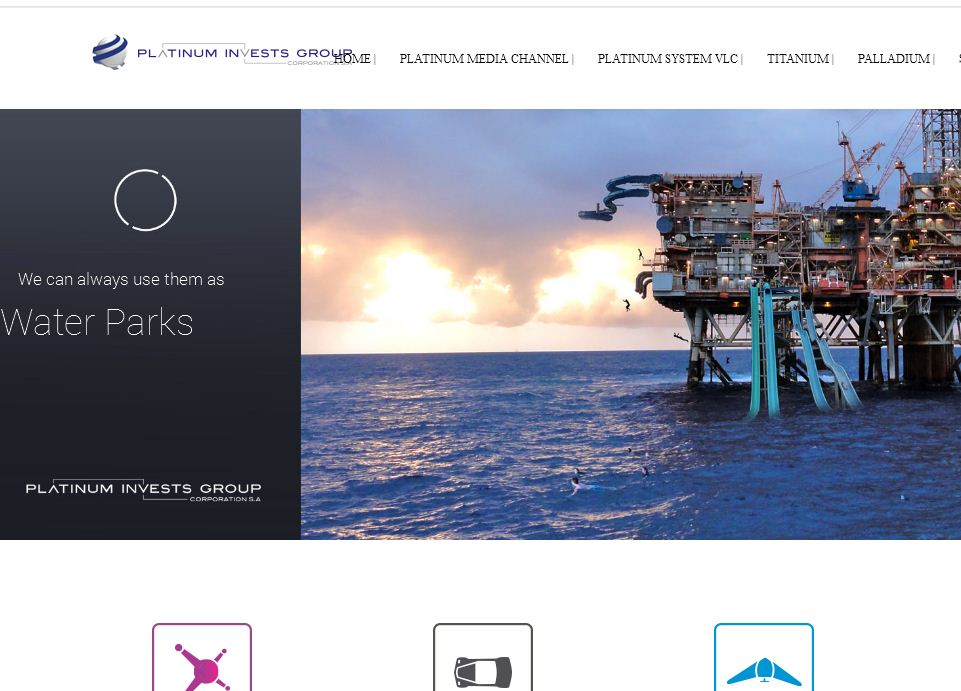Click the white Platinum Invests Group slider logo
The image size is (961, 691).
coord(143,490)
